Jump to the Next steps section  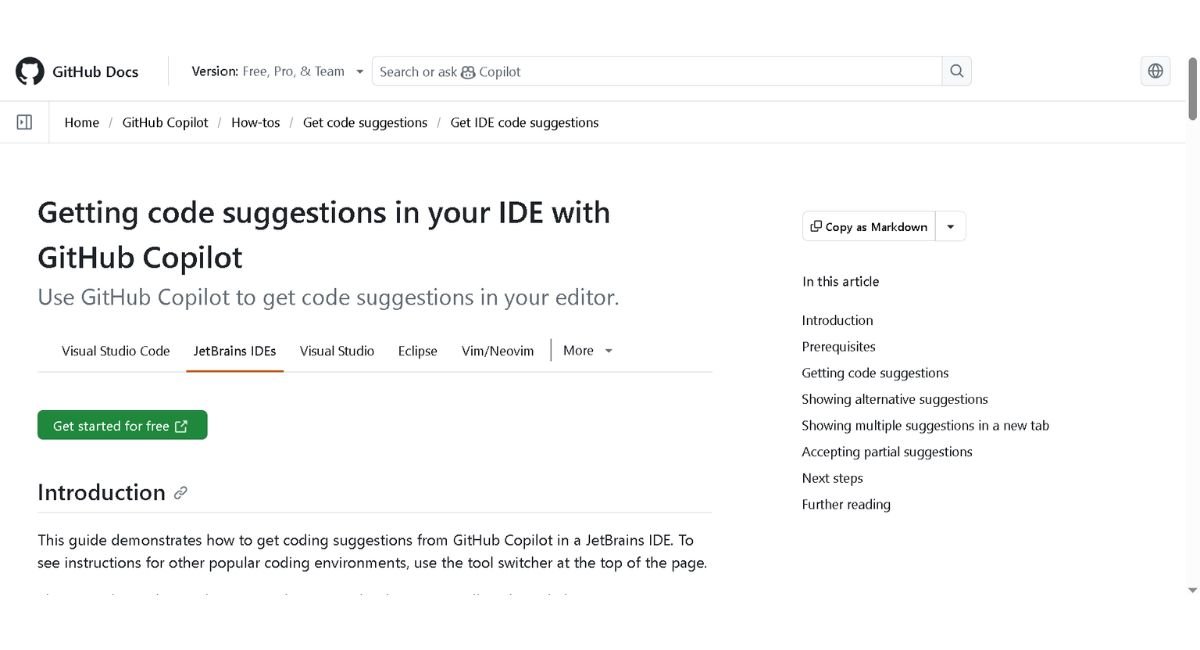click(x=832, y=478)
